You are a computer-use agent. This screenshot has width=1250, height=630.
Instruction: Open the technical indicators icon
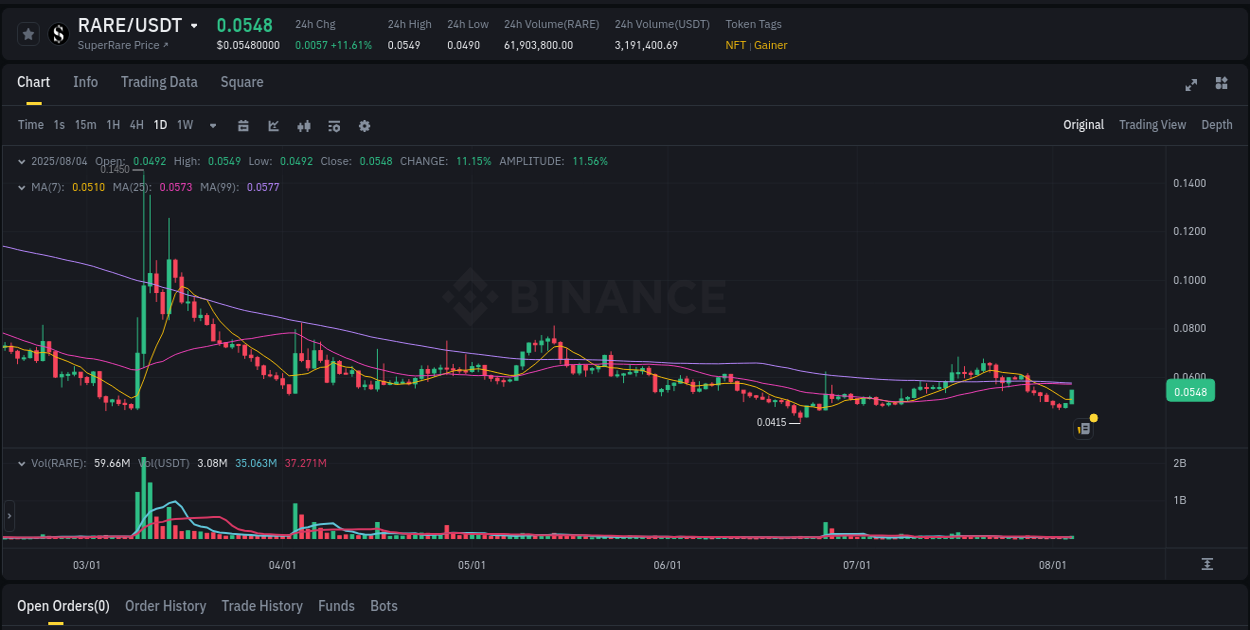coord(303,126)
